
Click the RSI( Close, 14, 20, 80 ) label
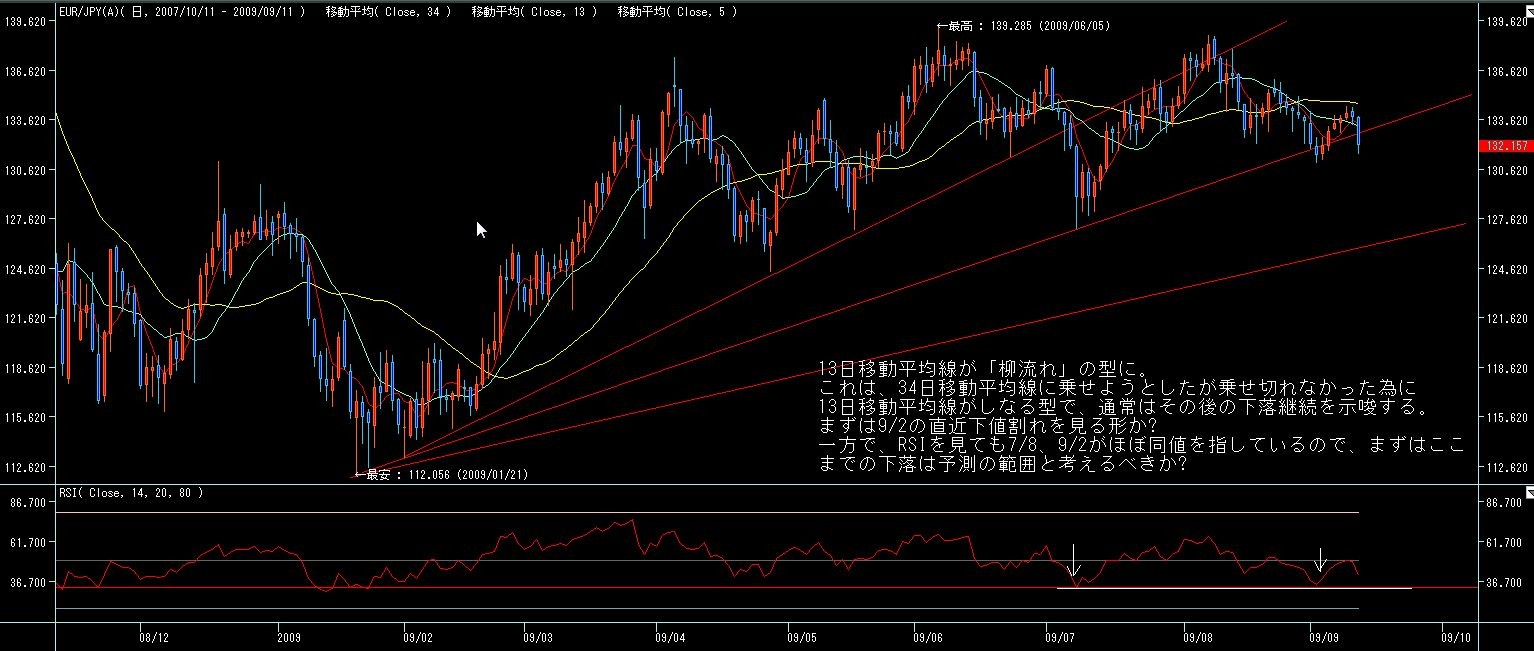coord(130,493)
